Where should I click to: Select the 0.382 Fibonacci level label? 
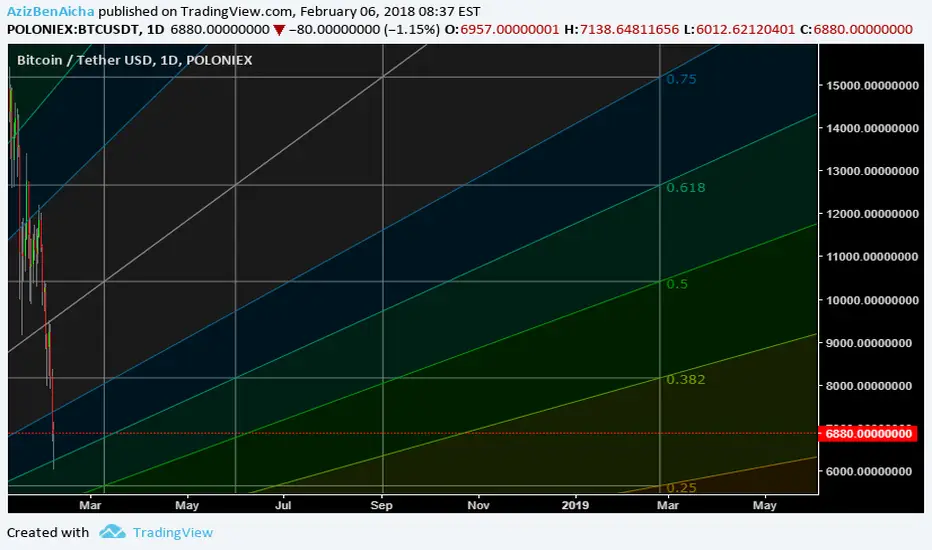(x=685, y=379)
